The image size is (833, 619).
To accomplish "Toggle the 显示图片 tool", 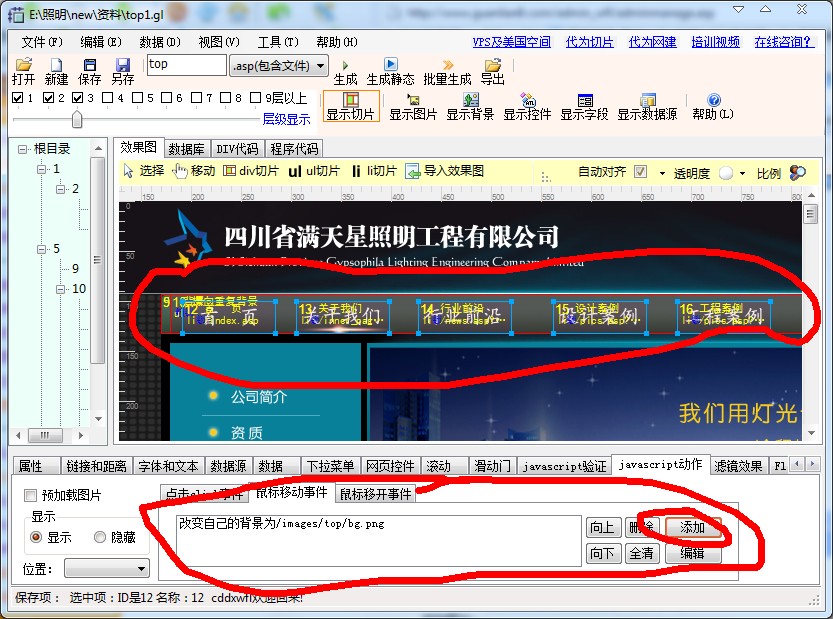I will [x=413, y=106].
